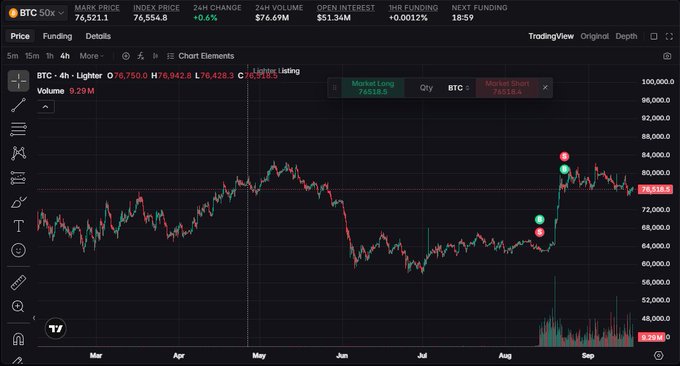Click the Market Short button
Viewport: 680px width, 366px height.
(507, 88)
